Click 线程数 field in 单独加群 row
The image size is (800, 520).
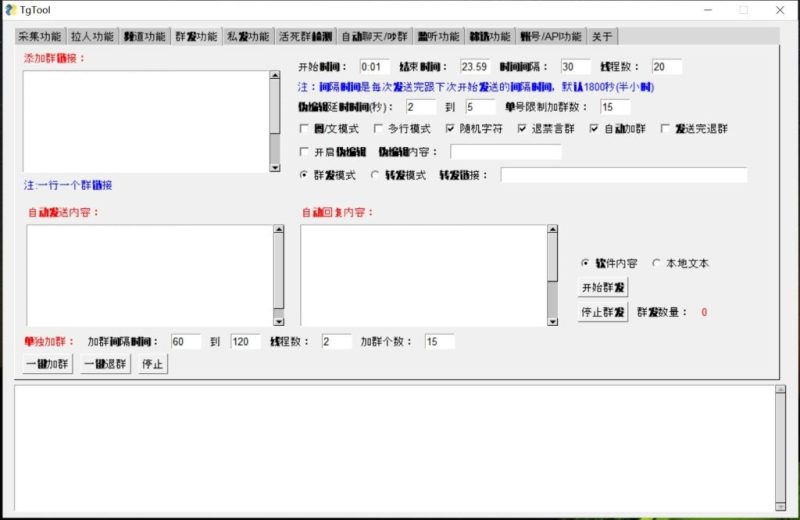tap(337, 342)
